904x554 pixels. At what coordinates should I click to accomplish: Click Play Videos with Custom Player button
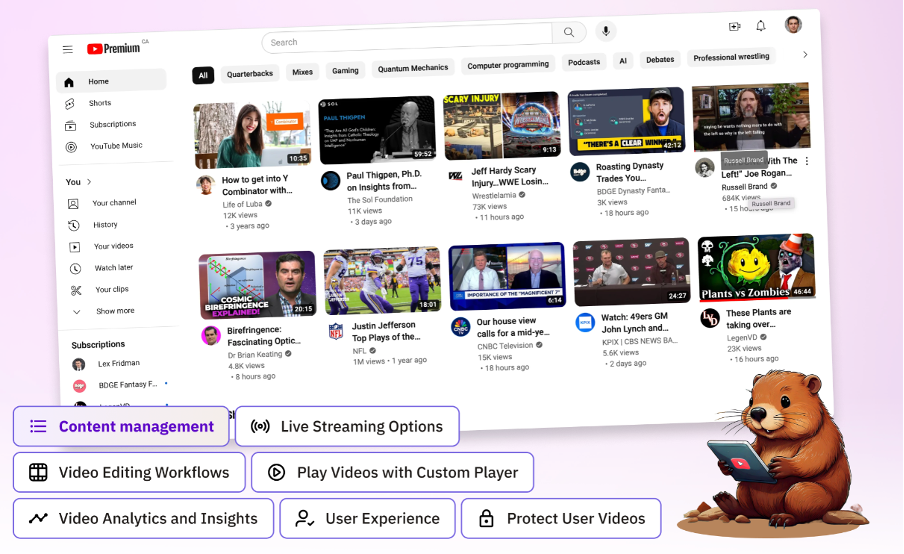tap(393, 472)
